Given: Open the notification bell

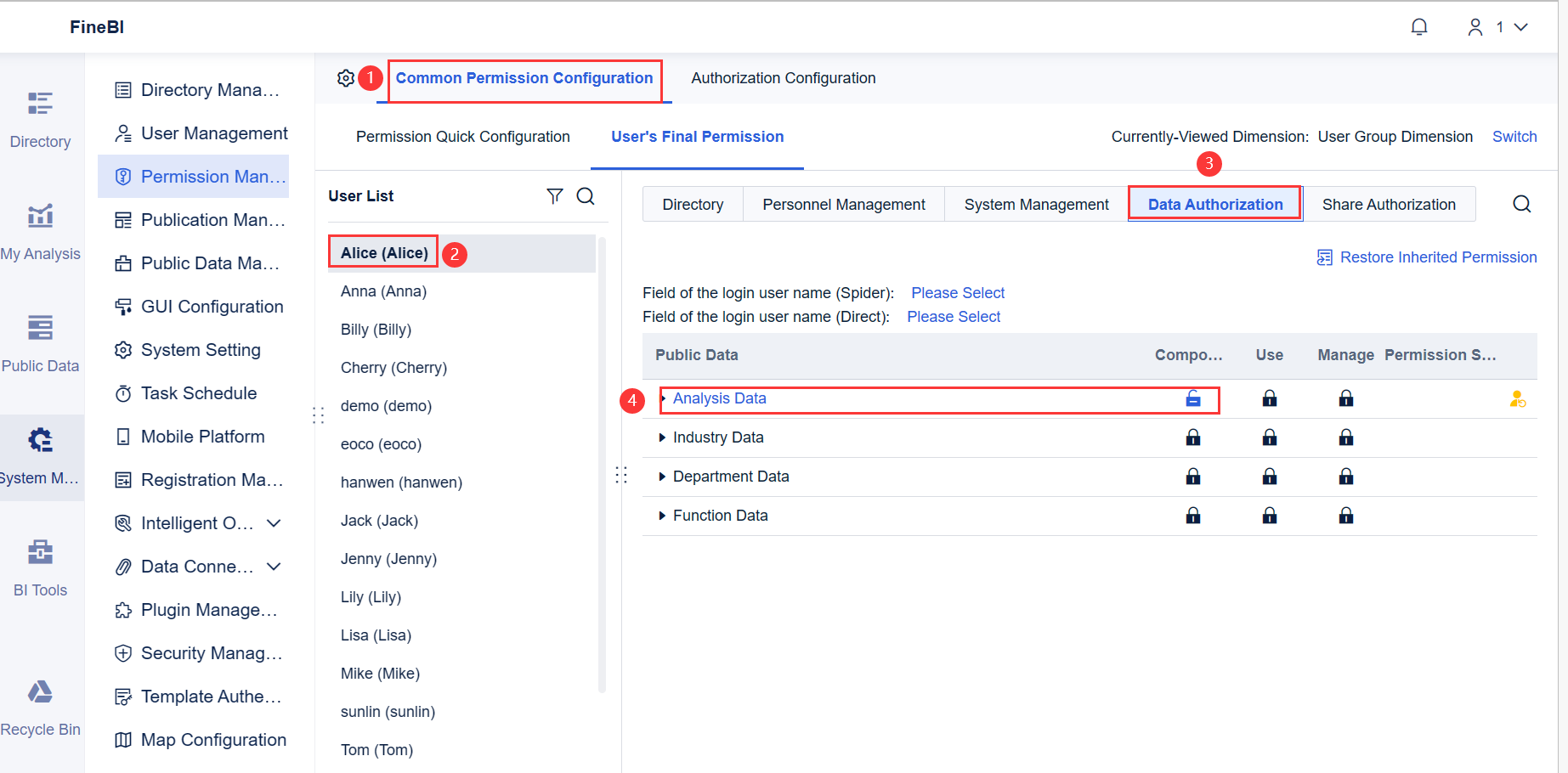Looking at the screenshot, I should coord(1419,26).
